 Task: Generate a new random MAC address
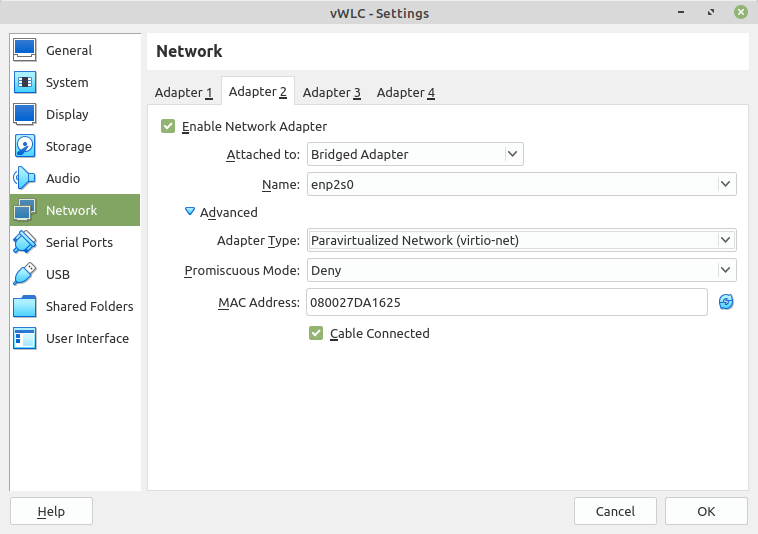click(x=727, y=302)
